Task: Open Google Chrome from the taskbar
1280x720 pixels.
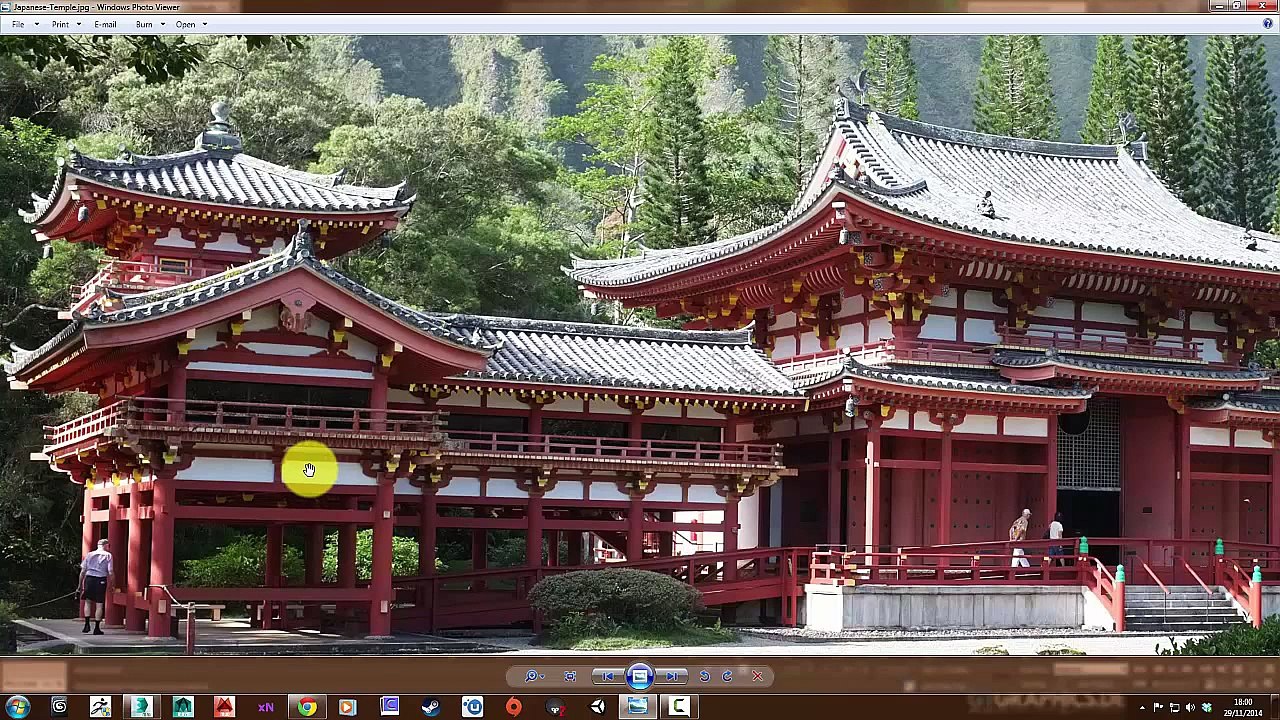Action: [x=307, y=708]
